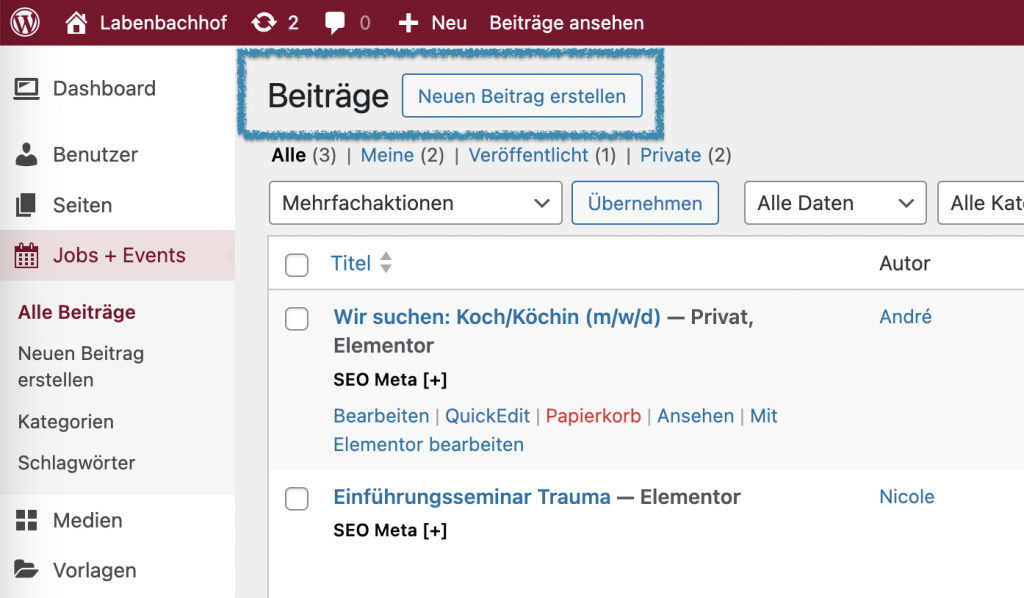Toggle the select-all checkbox beside Titel
Viewport: 1024px width, 598px height.
point(297,265)
